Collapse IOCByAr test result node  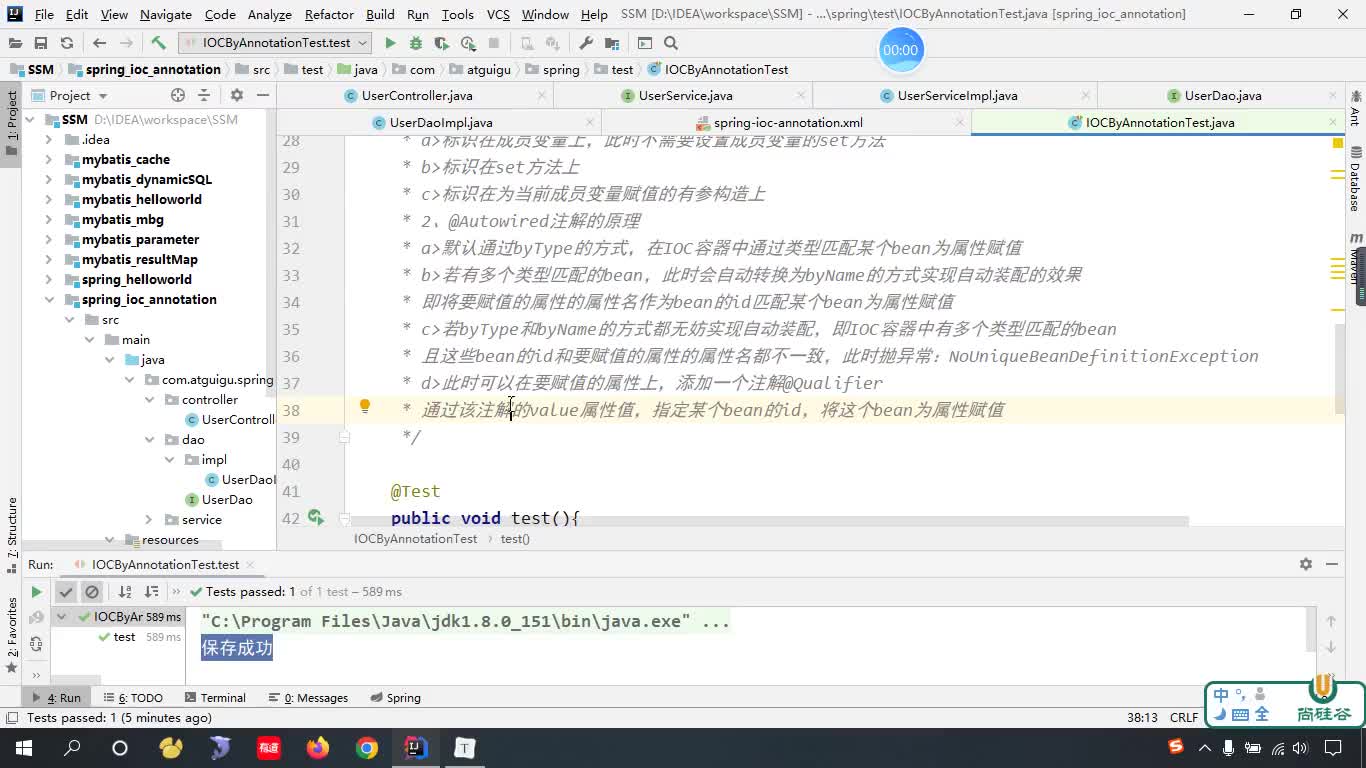pos(61,617)
